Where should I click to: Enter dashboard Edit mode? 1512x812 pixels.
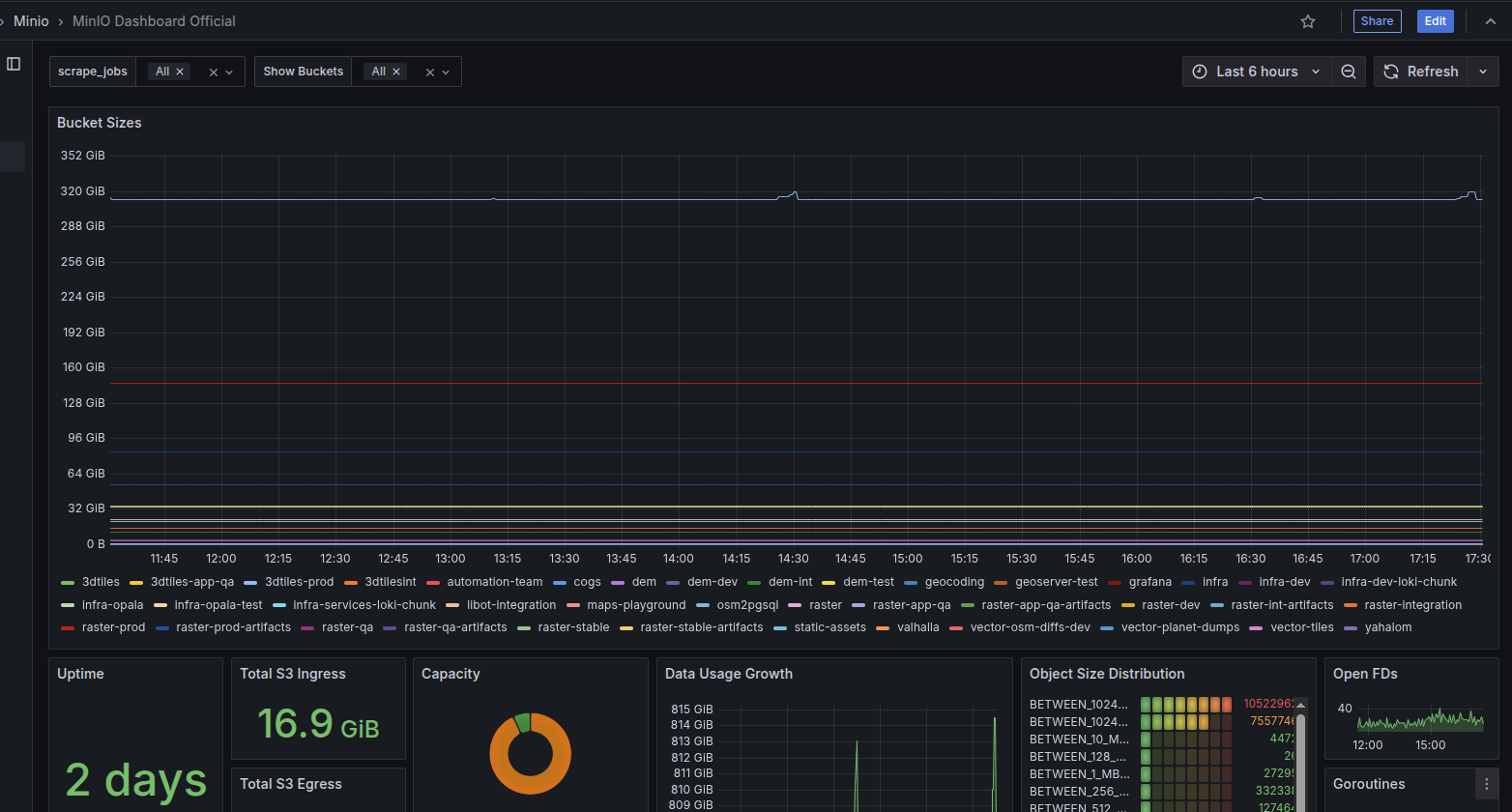[1435, 20]
